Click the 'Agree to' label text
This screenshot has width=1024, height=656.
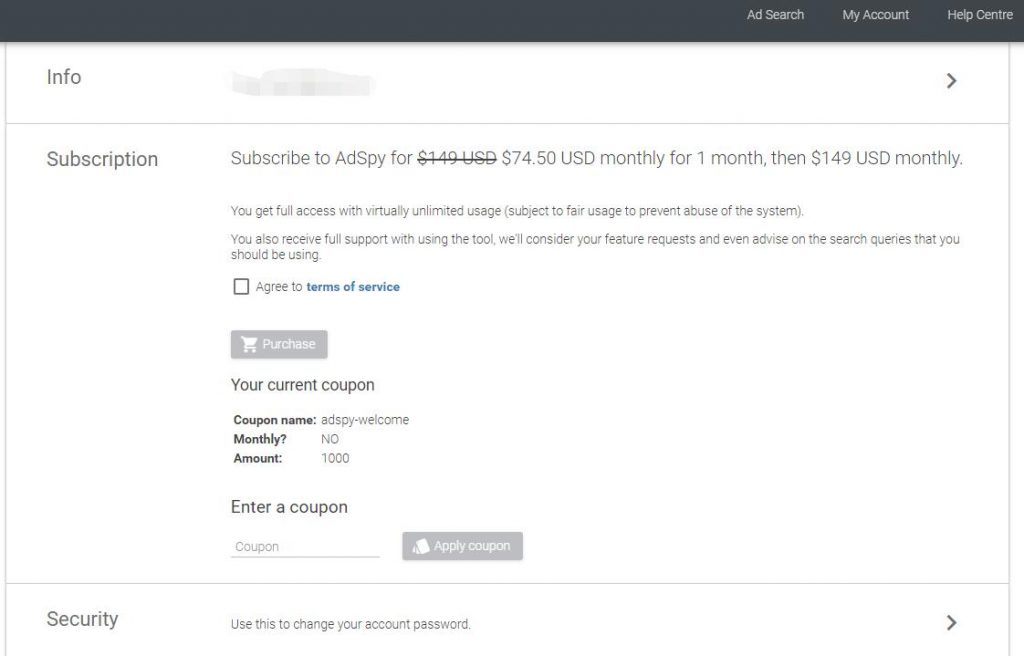(279, 286)
